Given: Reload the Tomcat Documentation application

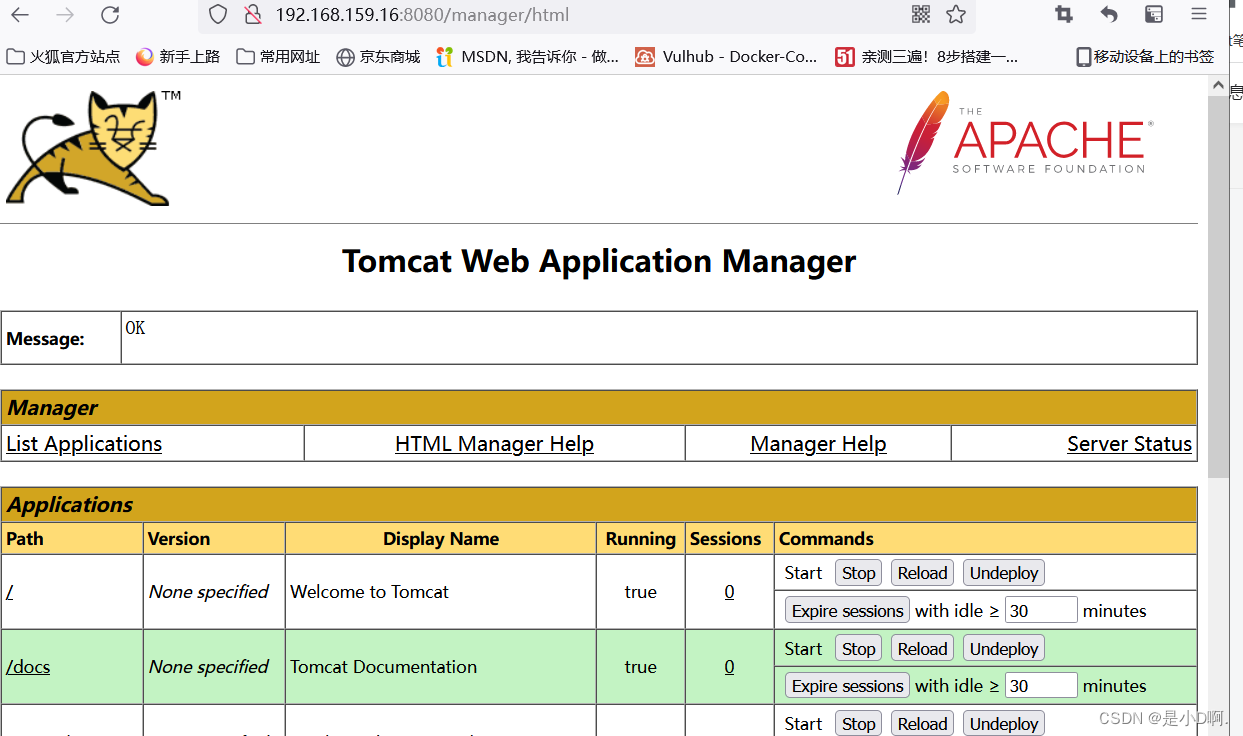Looking at the screenshot, I should [x=922, y=649].
